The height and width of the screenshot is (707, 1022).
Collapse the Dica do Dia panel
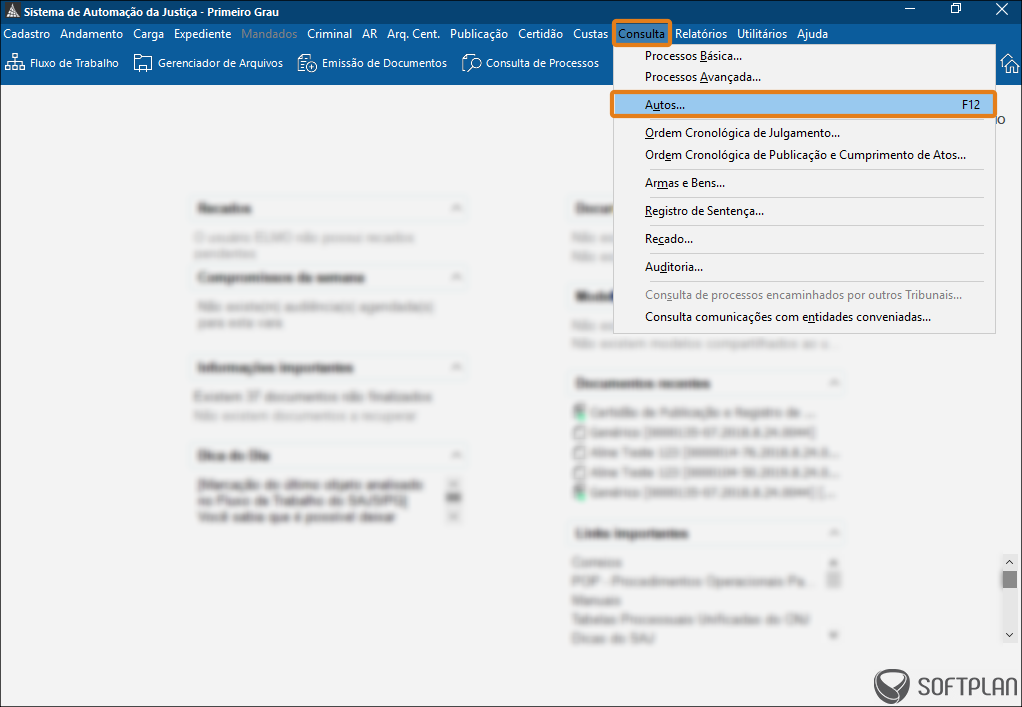click(x=456, y=455)
